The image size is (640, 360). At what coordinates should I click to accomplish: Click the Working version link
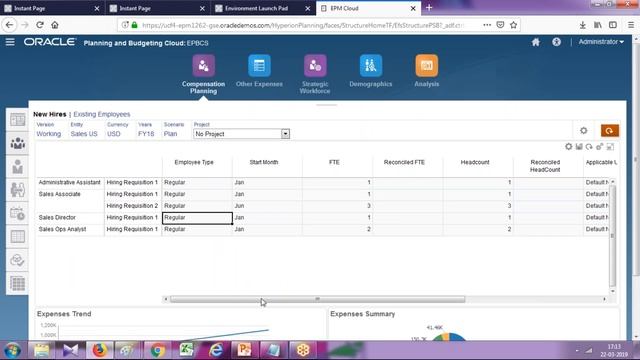pyautogui.click(x=49, y=134)
